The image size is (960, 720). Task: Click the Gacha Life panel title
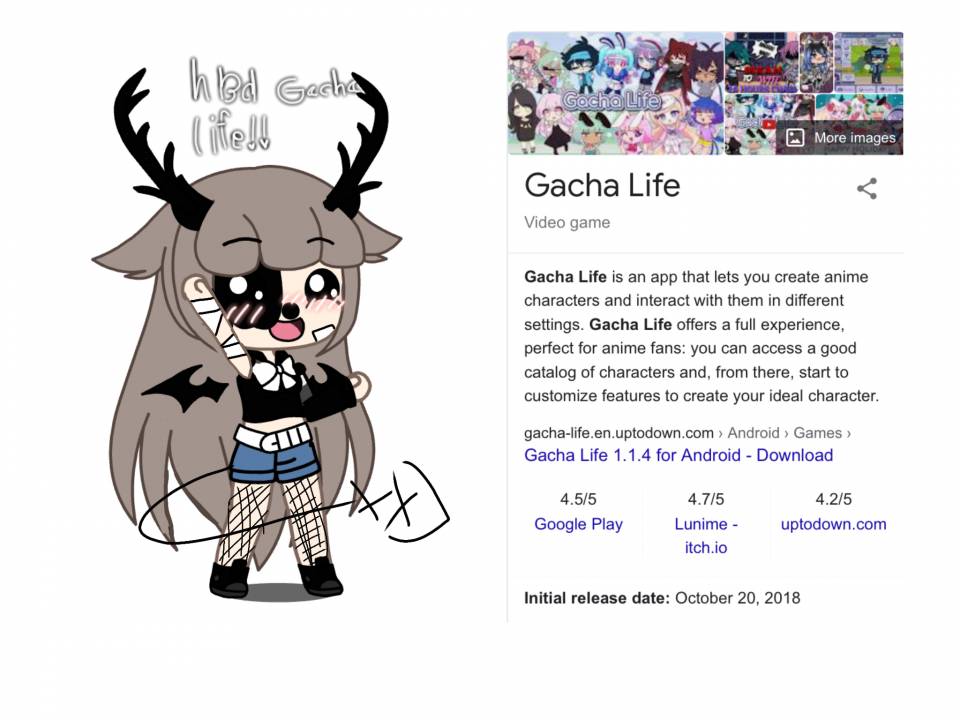click(x=602, y=185)
